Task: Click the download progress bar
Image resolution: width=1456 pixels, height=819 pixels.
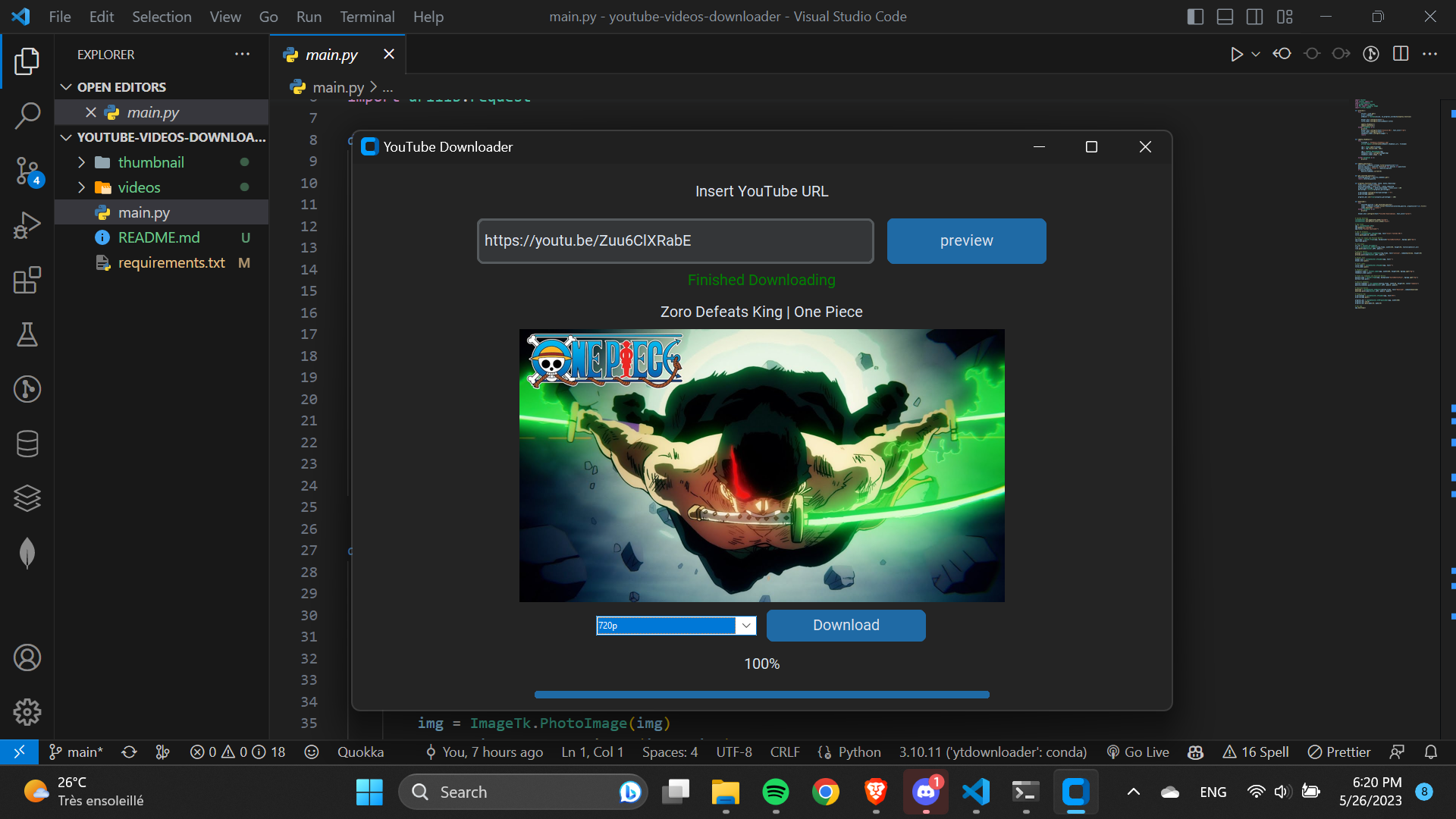Action: [x=761, y=695]
